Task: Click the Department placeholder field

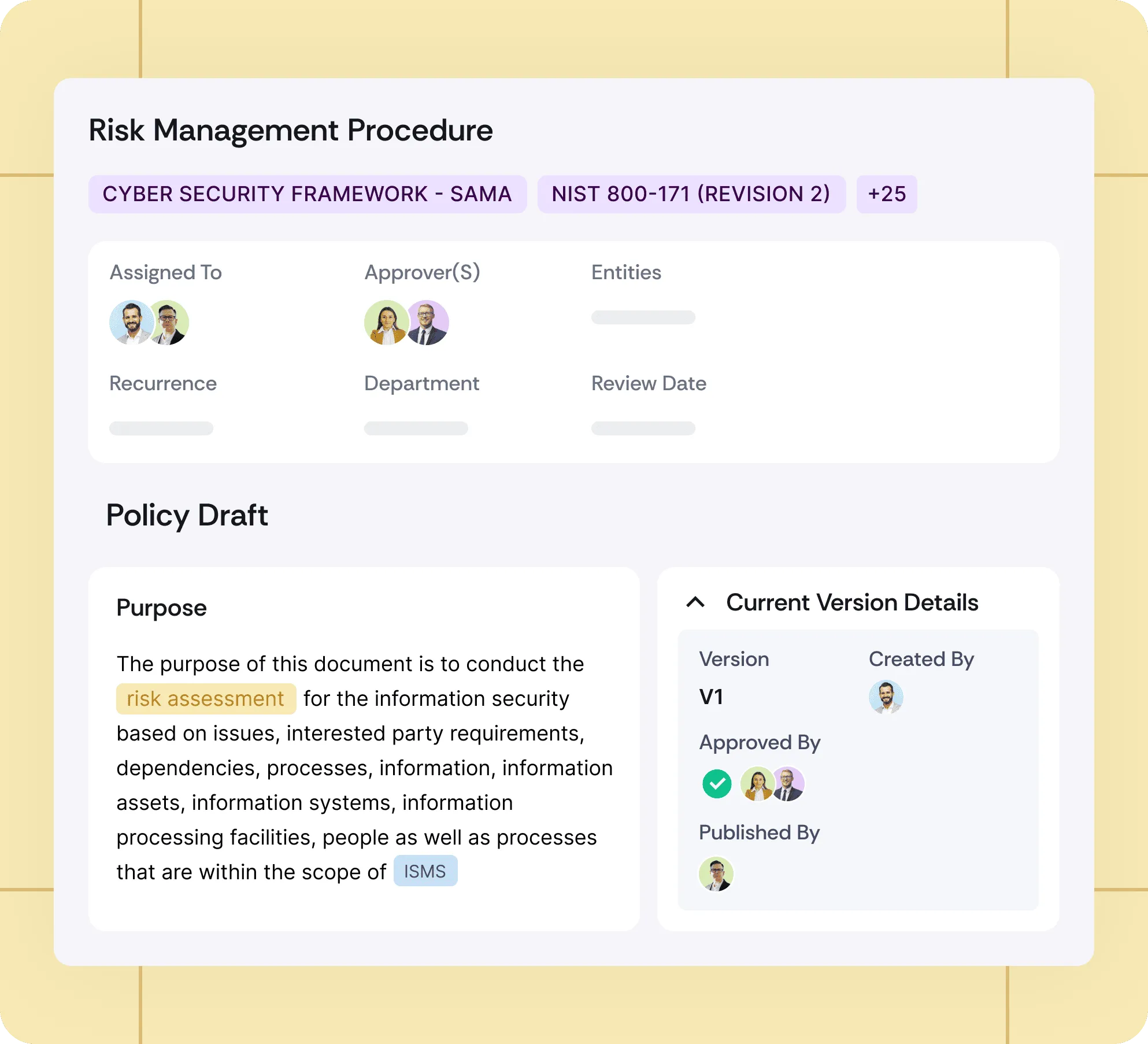Action: (416, 428)
